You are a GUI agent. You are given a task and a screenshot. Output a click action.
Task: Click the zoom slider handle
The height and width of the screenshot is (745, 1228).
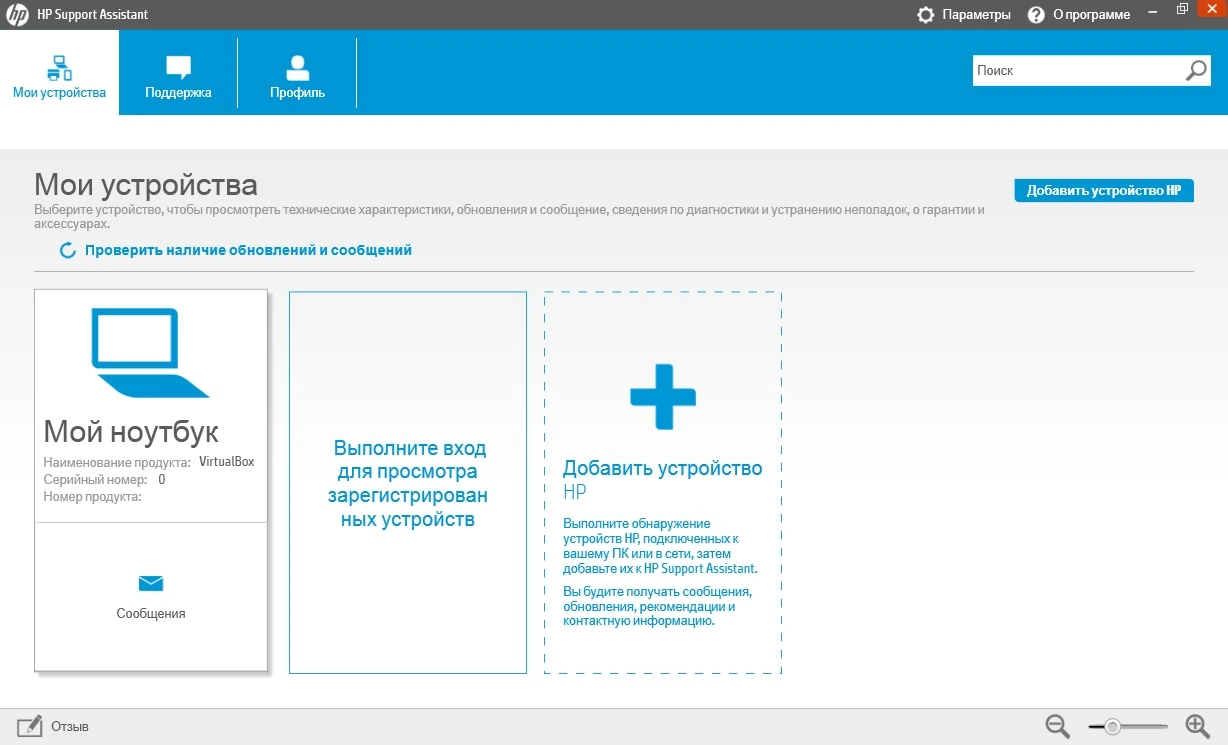pos(1112,726)
